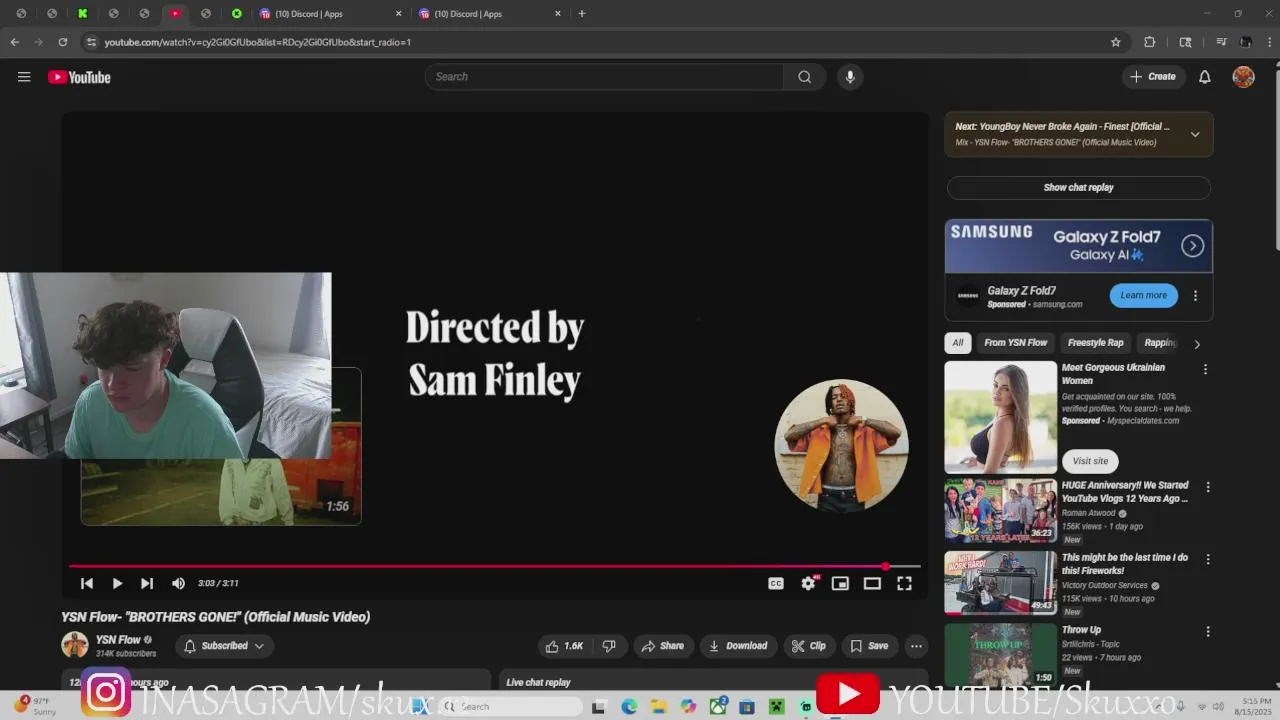Open Chrome media controls icon
The height and width of the screenshot is (720, 1280).
pos(1221,42)
